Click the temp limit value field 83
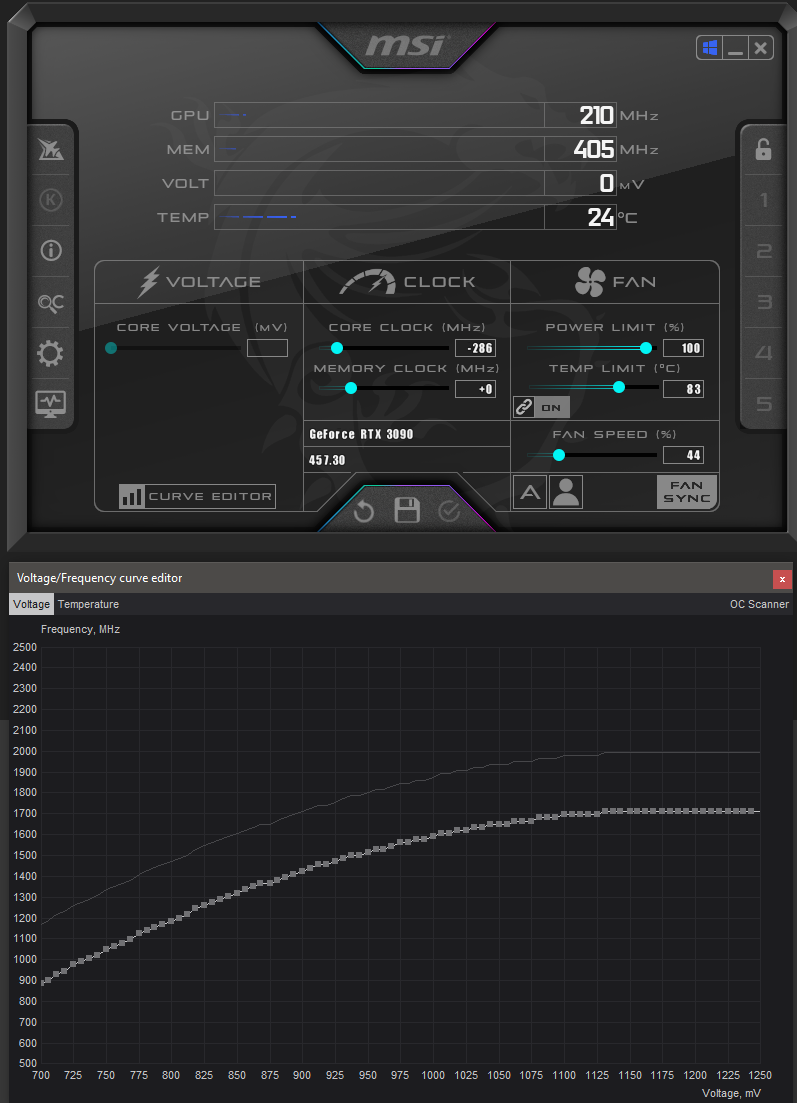The image size is (797, 1103). pyautogui.click(x=683, y=389)
